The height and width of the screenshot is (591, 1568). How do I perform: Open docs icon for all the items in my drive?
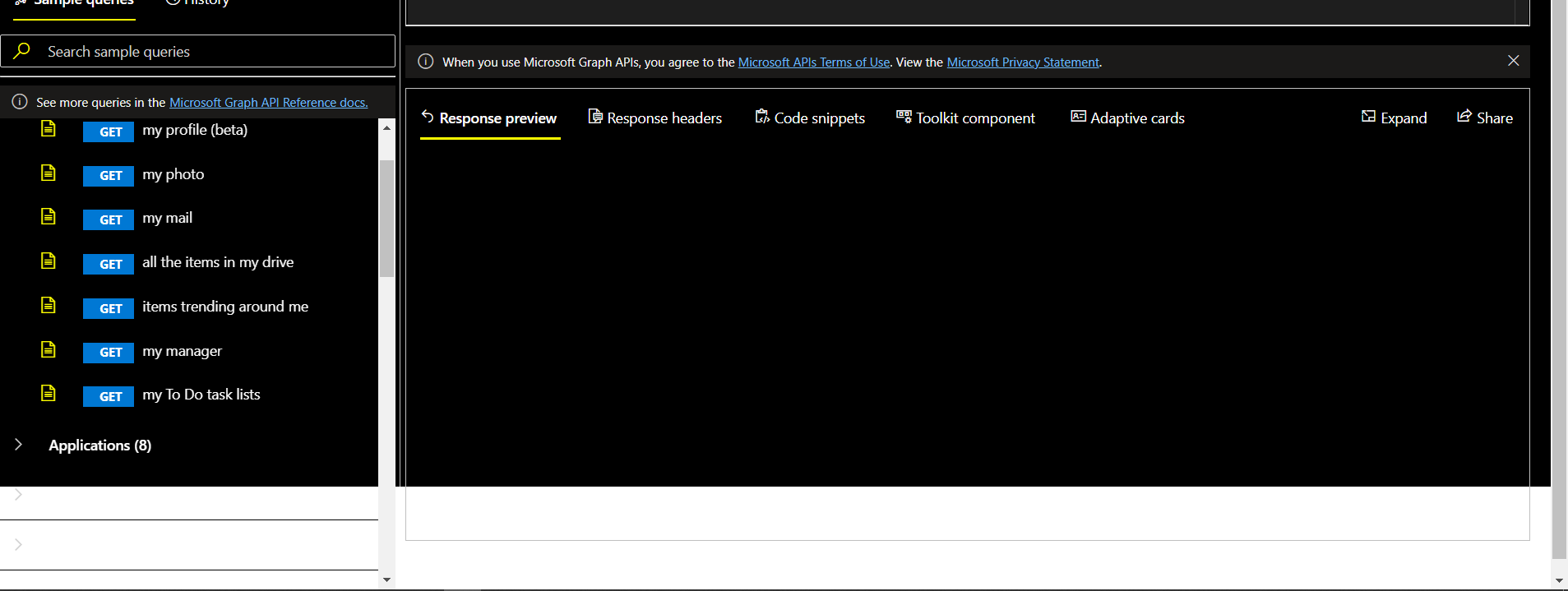tap(49, 261)
